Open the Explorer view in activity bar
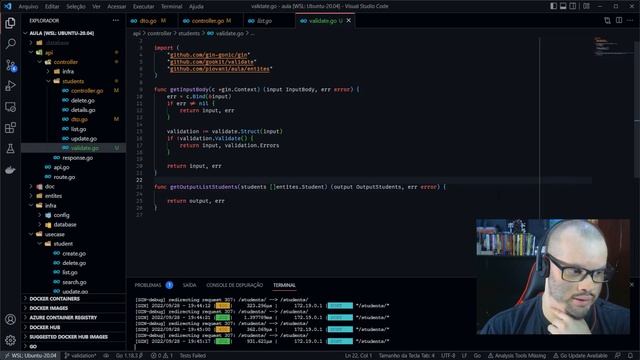 click(x=10, y=23)
